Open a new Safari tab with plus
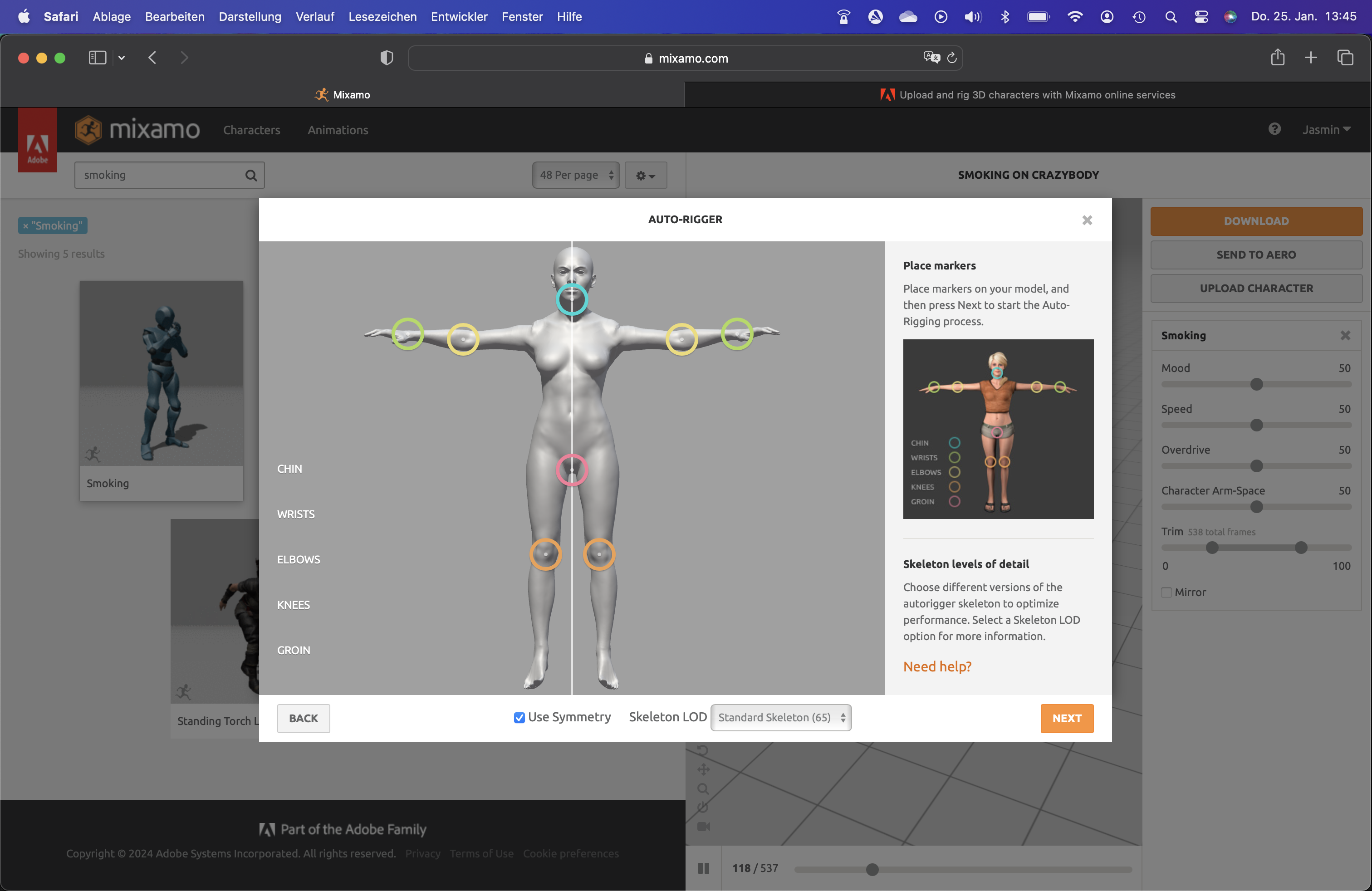1372x891 pixels. 1310,58
